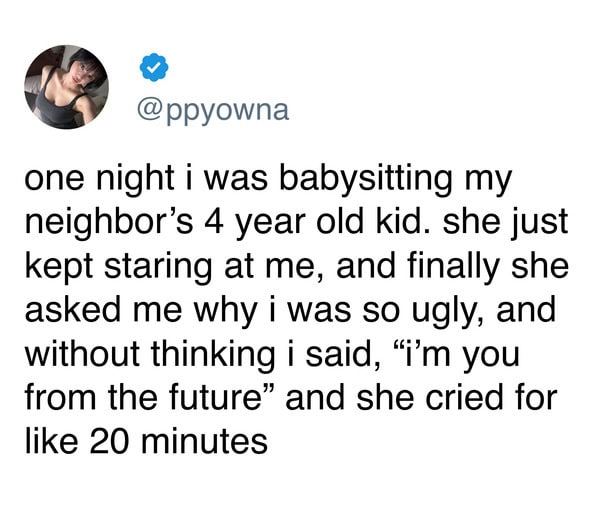
Task: Click the word "like" on the last line
Action: (52, 441)
